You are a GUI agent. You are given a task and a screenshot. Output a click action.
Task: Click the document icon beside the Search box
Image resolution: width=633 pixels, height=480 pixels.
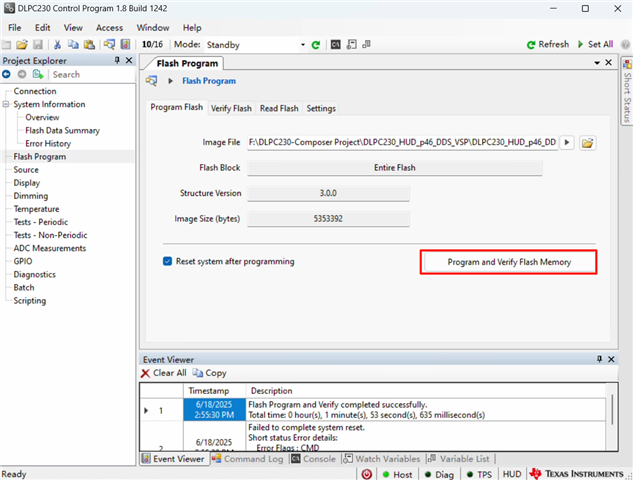[x=38, y=74]
